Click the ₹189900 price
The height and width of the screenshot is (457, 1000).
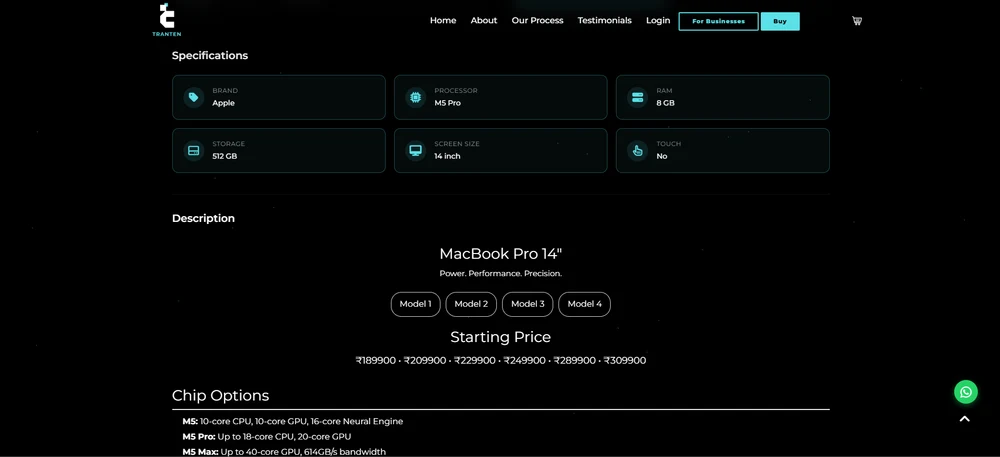[x=376, y=361]
